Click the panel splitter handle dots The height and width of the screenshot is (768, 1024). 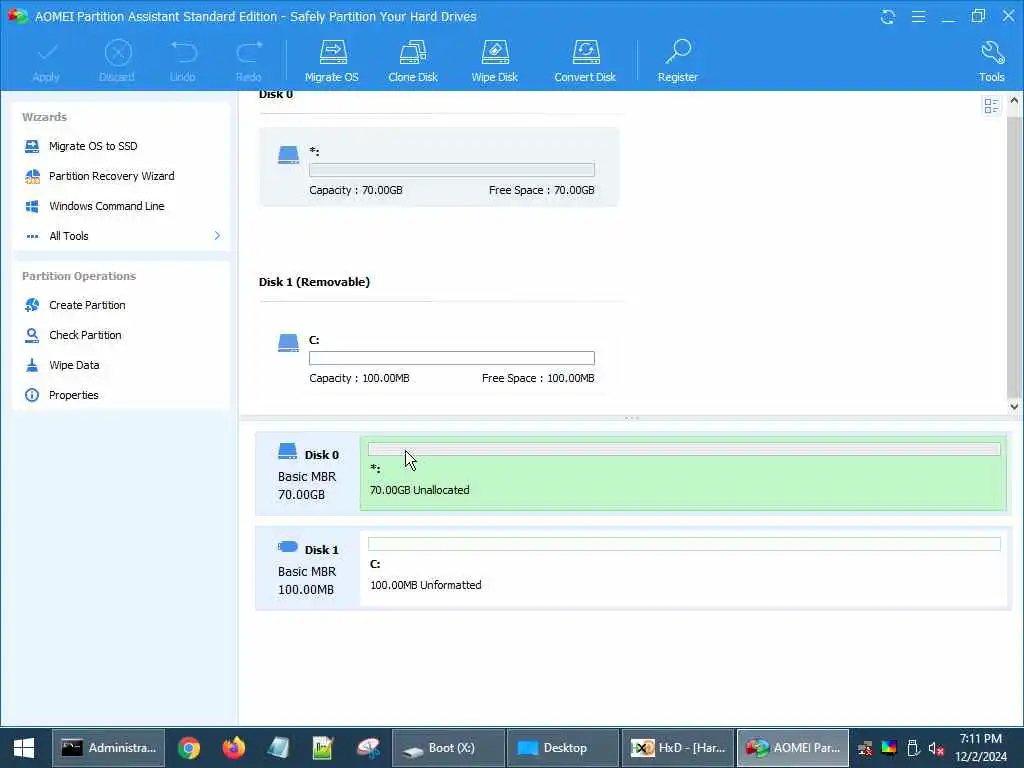point(632,418)
